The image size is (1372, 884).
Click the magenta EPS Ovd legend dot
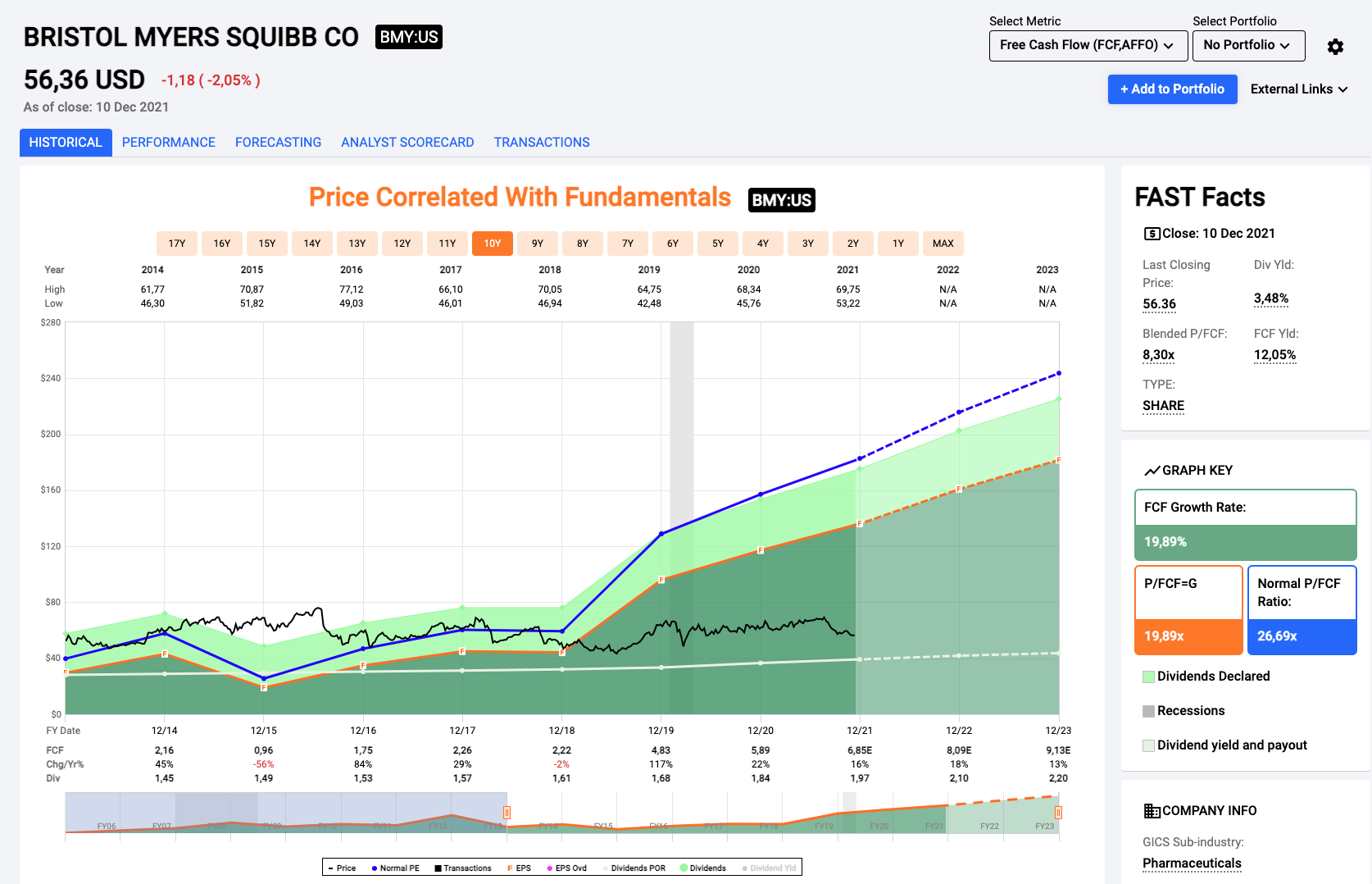(550, 868)
